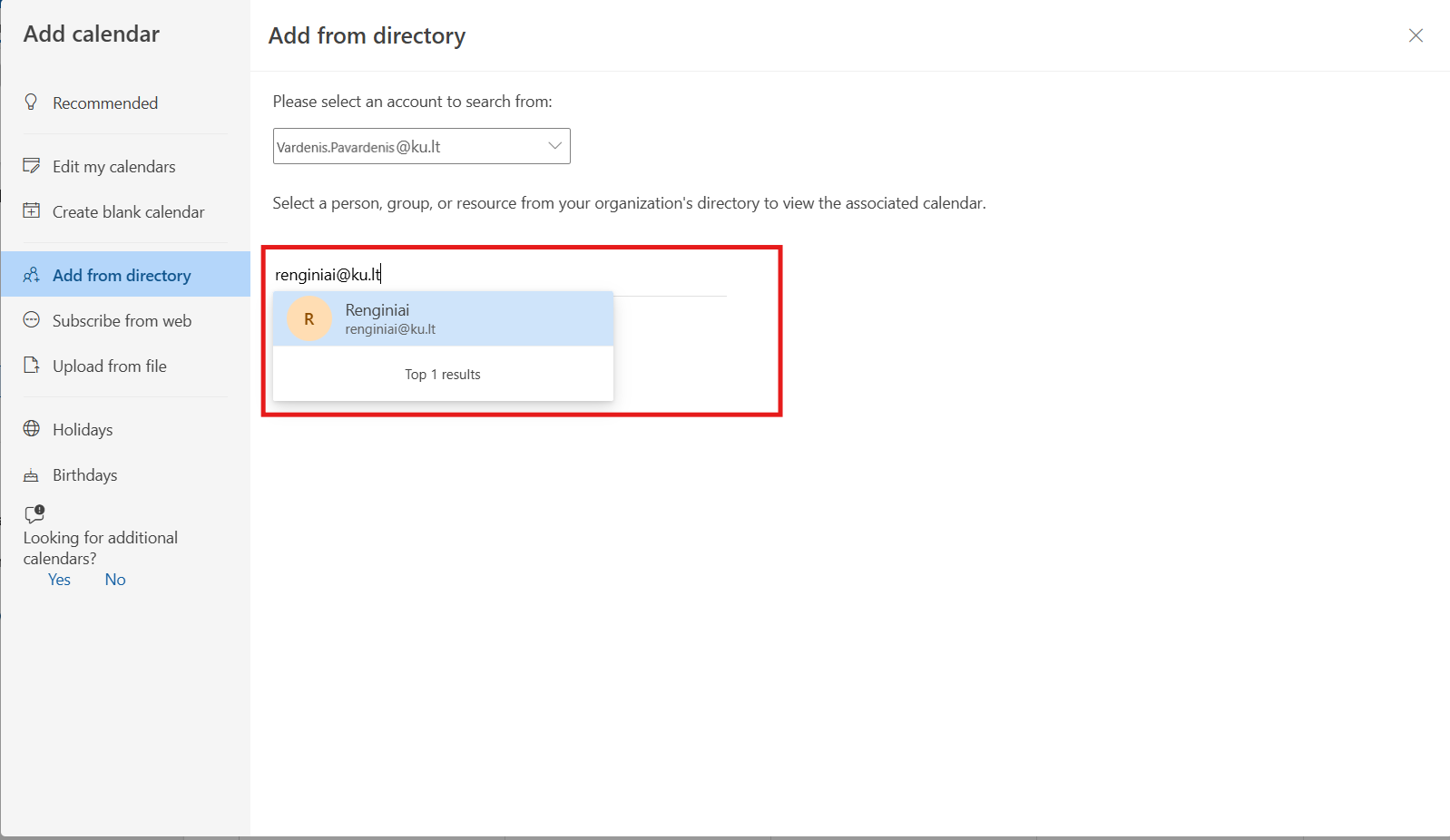
Task: Select the Renginiai suggestion result
Action: tap(443, 318)
